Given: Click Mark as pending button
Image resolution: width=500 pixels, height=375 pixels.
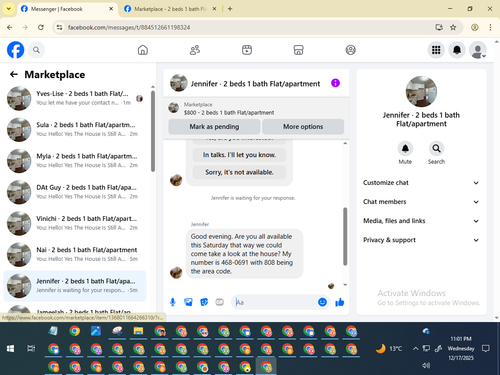Looking at the screenshot, I should [214, 127].
